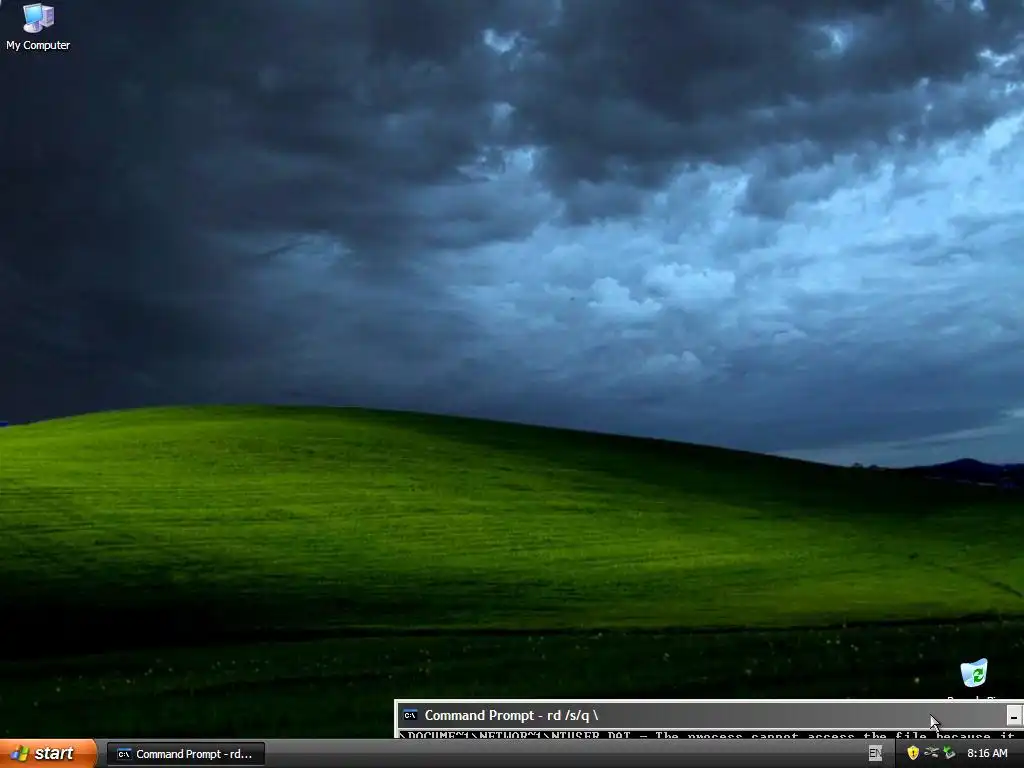
Task: Open the EN language bar indicator
Action: [875, 754]
